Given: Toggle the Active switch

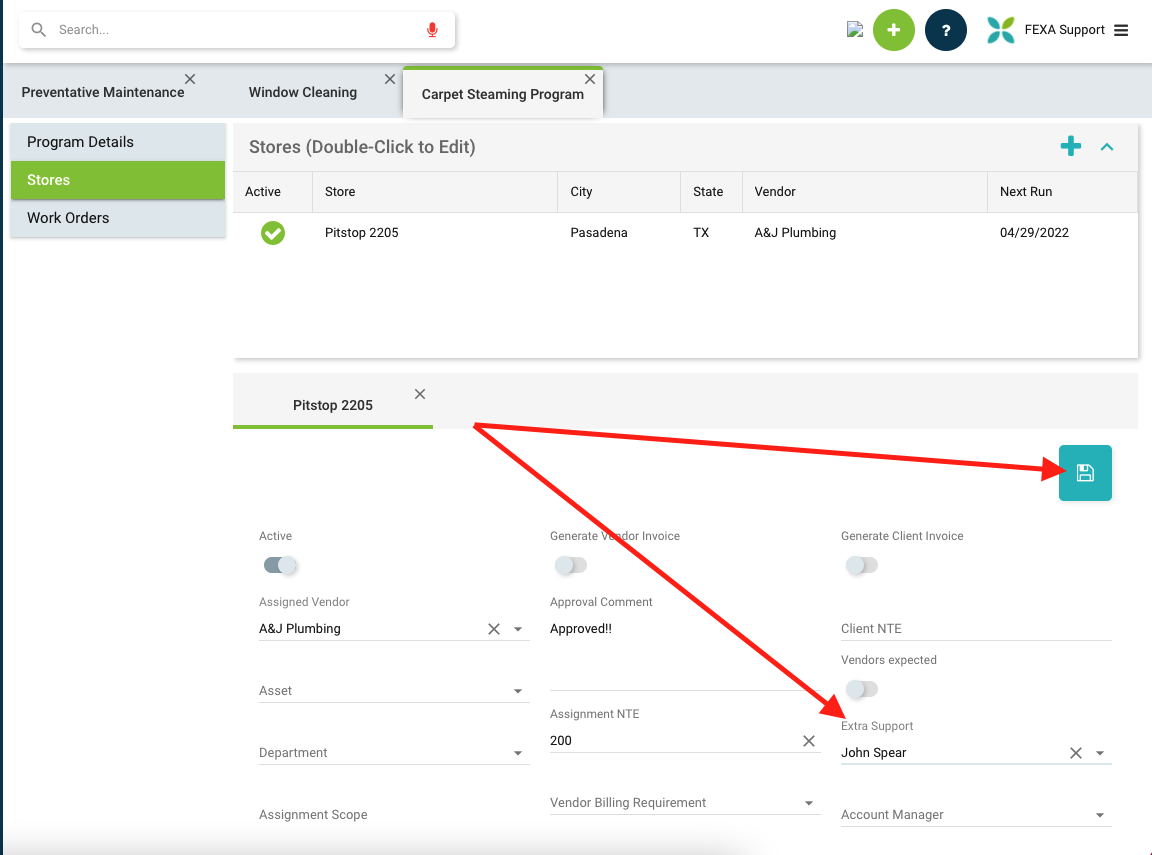Looking at the screenshot, I should 280,565.
